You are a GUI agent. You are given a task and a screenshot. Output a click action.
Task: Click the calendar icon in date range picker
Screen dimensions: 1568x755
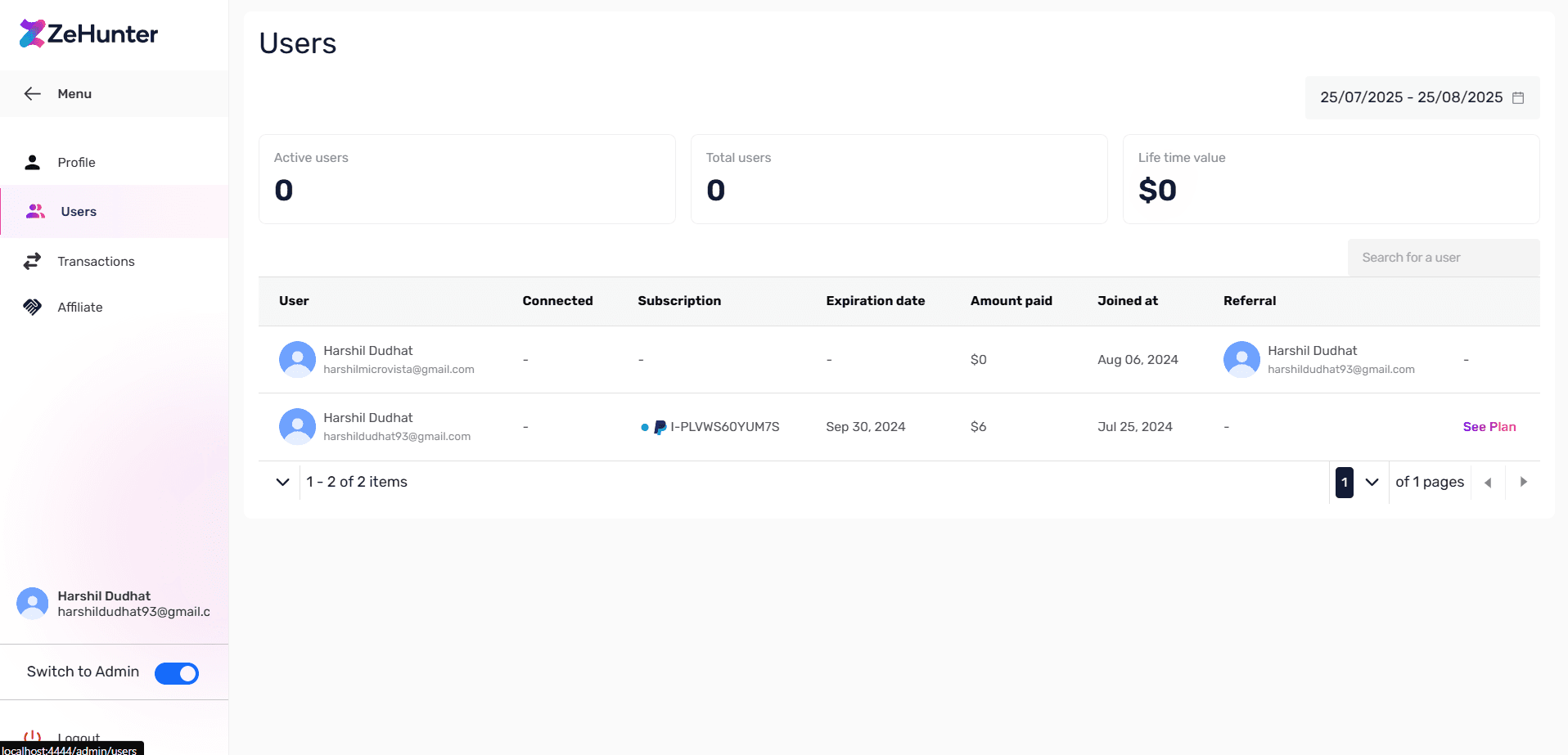pos(1519,97)
